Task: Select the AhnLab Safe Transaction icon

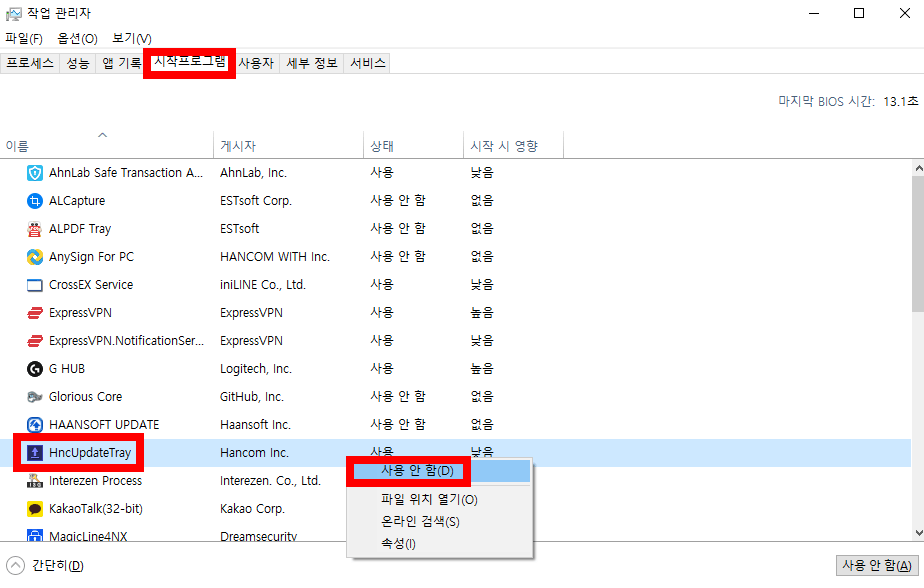Action: coord(34,172)
